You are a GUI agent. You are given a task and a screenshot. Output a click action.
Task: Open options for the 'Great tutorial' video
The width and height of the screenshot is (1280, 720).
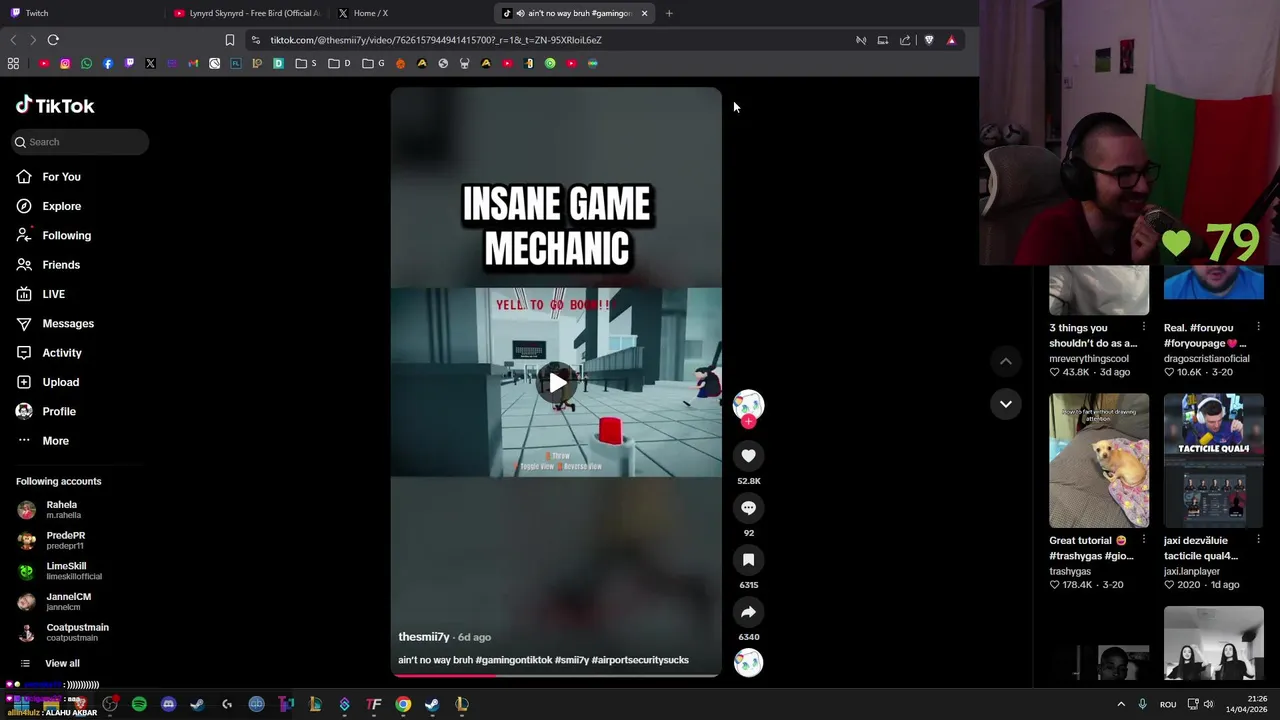click(x=1144, y=540)
